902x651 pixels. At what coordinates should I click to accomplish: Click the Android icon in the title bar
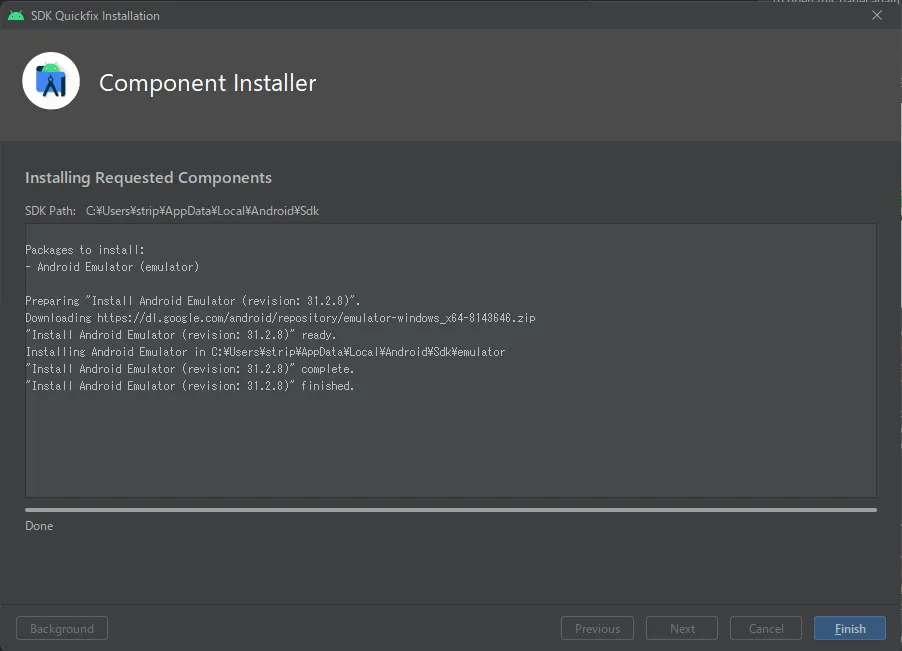(15, 15)
